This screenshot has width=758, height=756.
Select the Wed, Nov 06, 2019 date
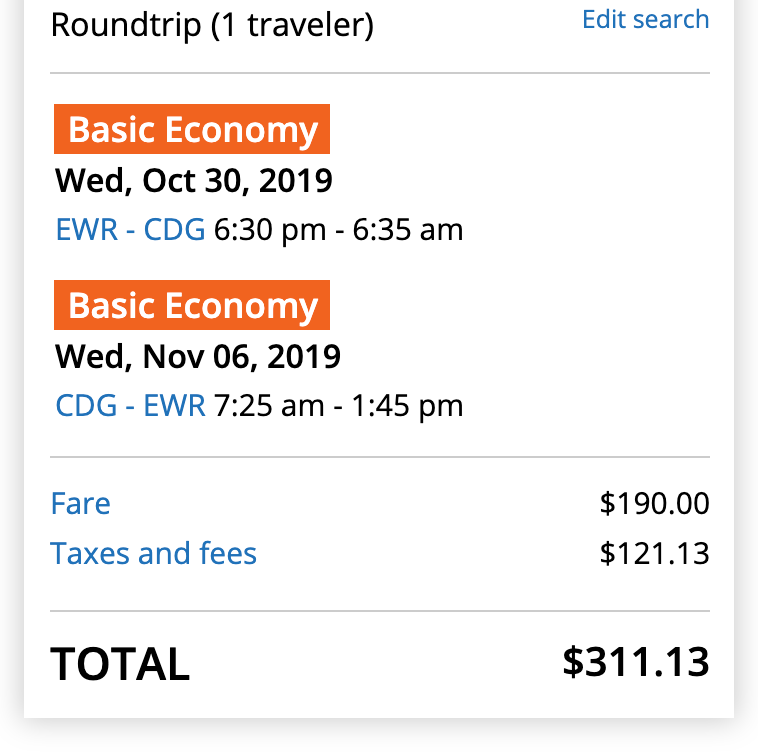pyautogui.click(x=198, y=356)
